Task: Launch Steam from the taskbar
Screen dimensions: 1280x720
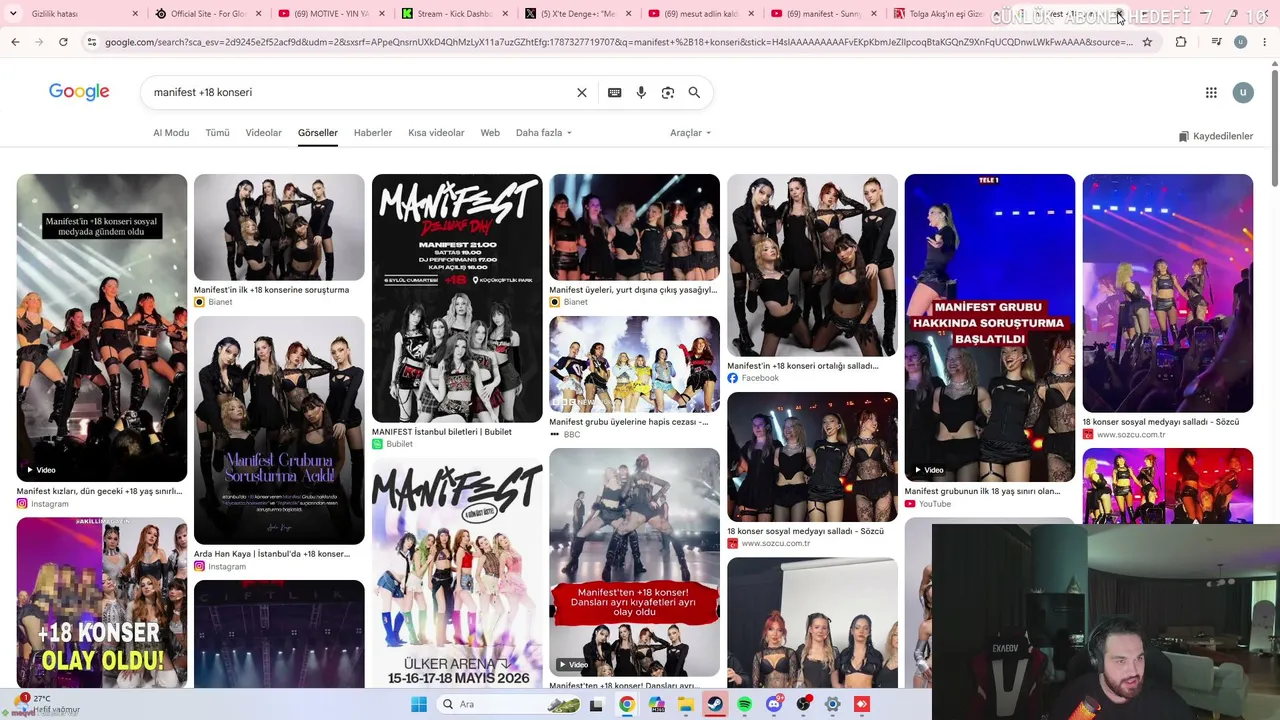Action: pyautogui.click(x=715, y=704)
